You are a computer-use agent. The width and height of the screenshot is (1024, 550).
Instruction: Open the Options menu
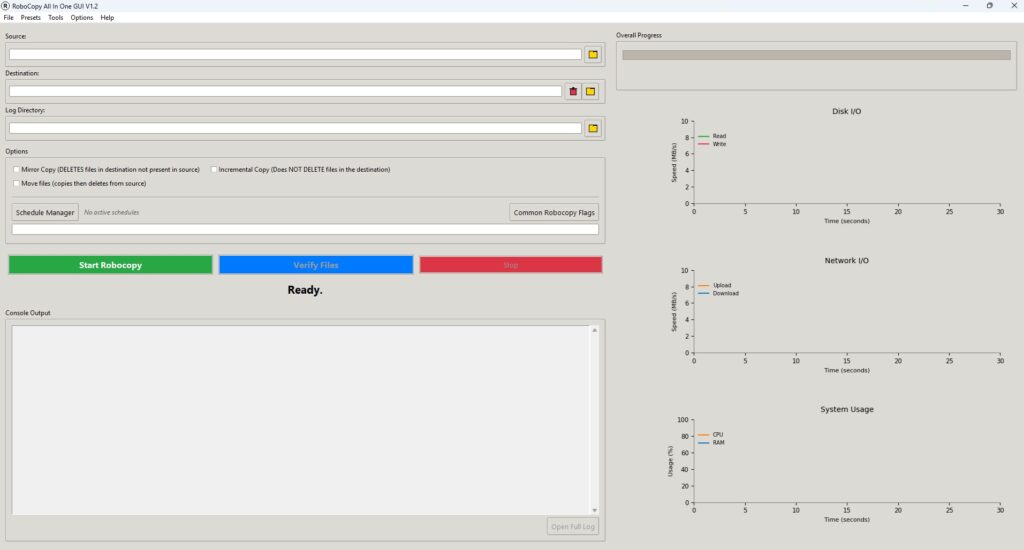click(x=81, y=18)
